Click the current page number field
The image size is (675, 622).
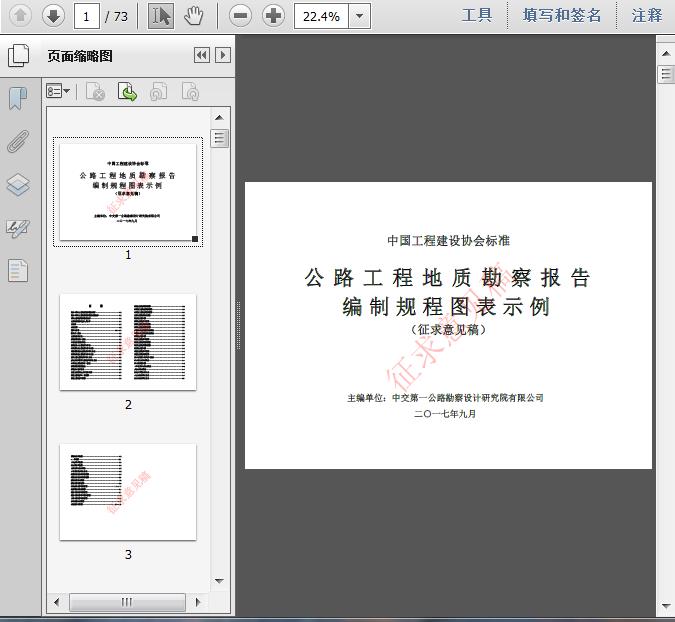click(x=87, y=16)
